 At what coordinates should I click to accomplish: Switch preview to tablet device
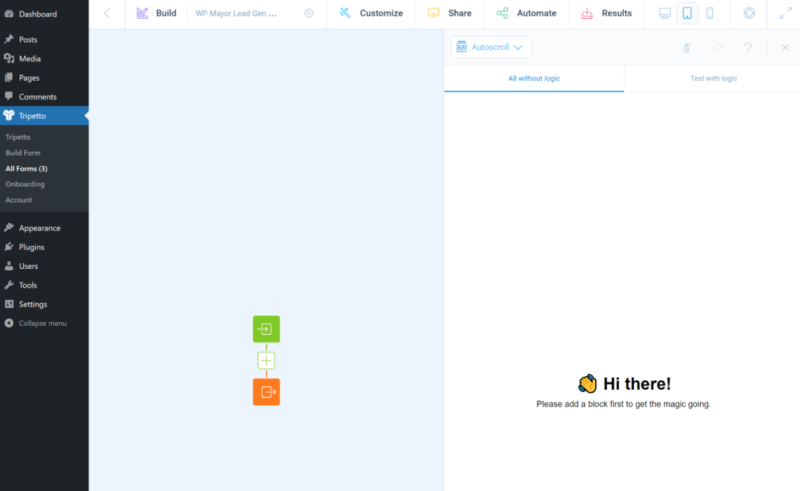coord(687,13)
